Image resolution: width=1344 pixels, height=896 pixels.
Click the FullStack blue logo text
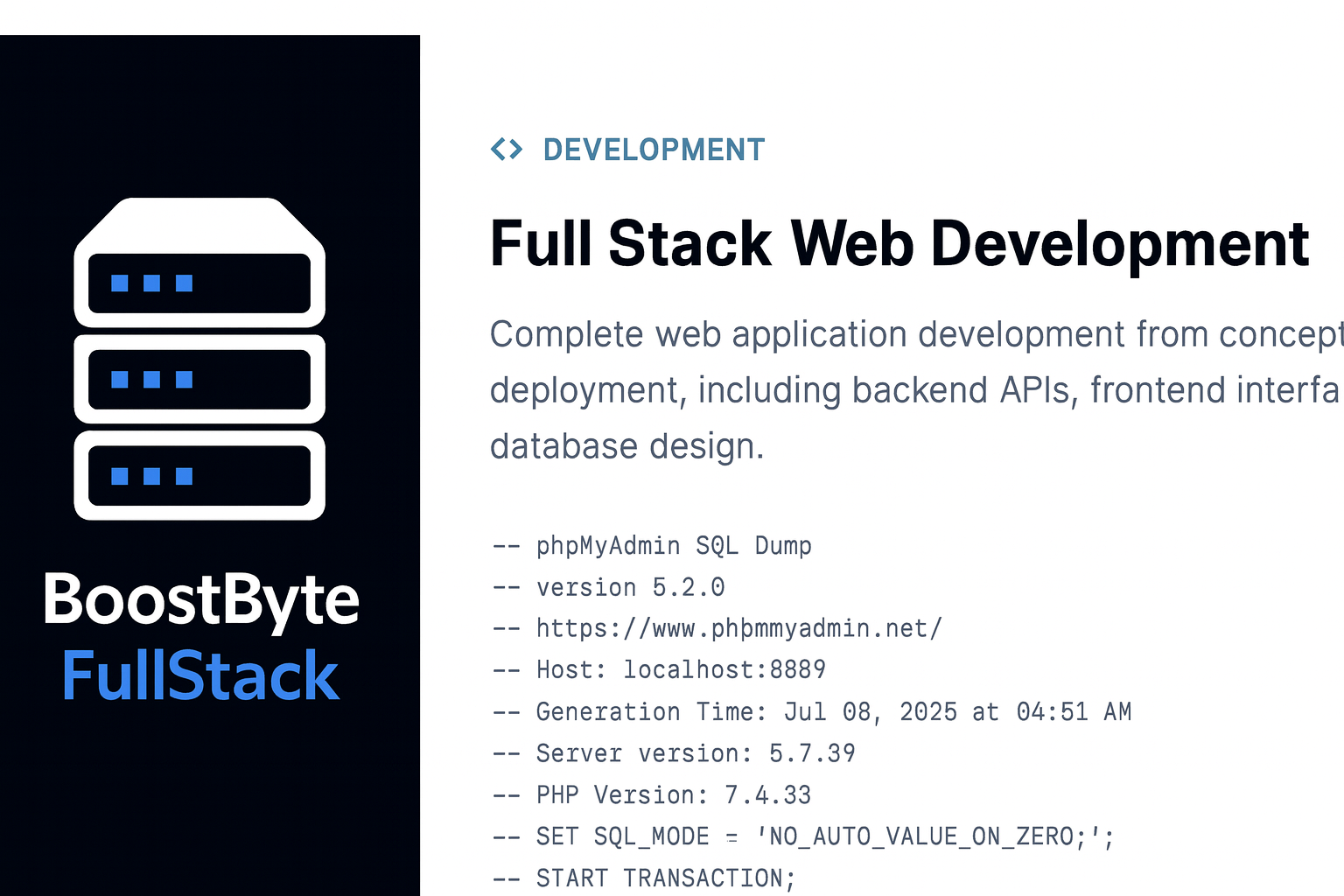point(200,676)
